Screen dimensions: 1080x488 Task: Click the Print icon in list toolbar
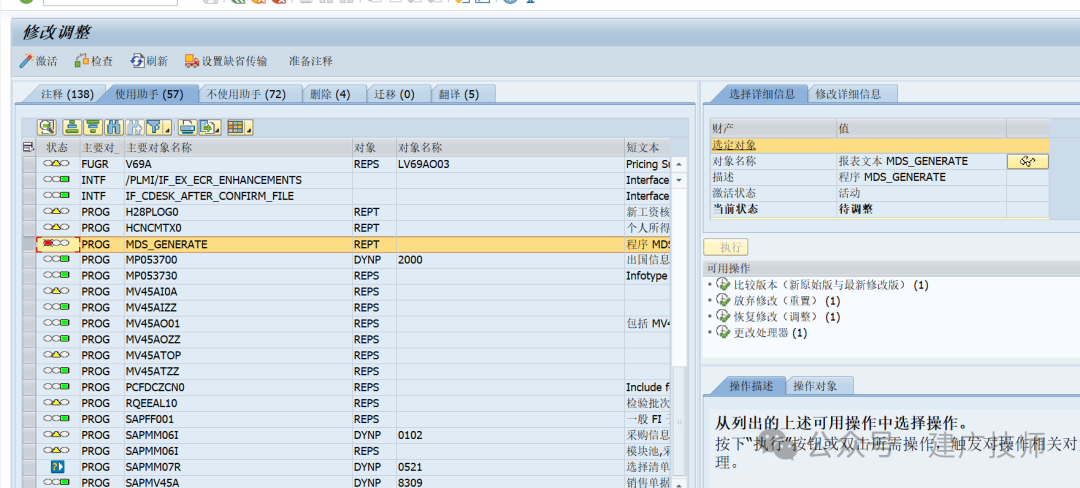pyautogui.click(x=187, y=127)
